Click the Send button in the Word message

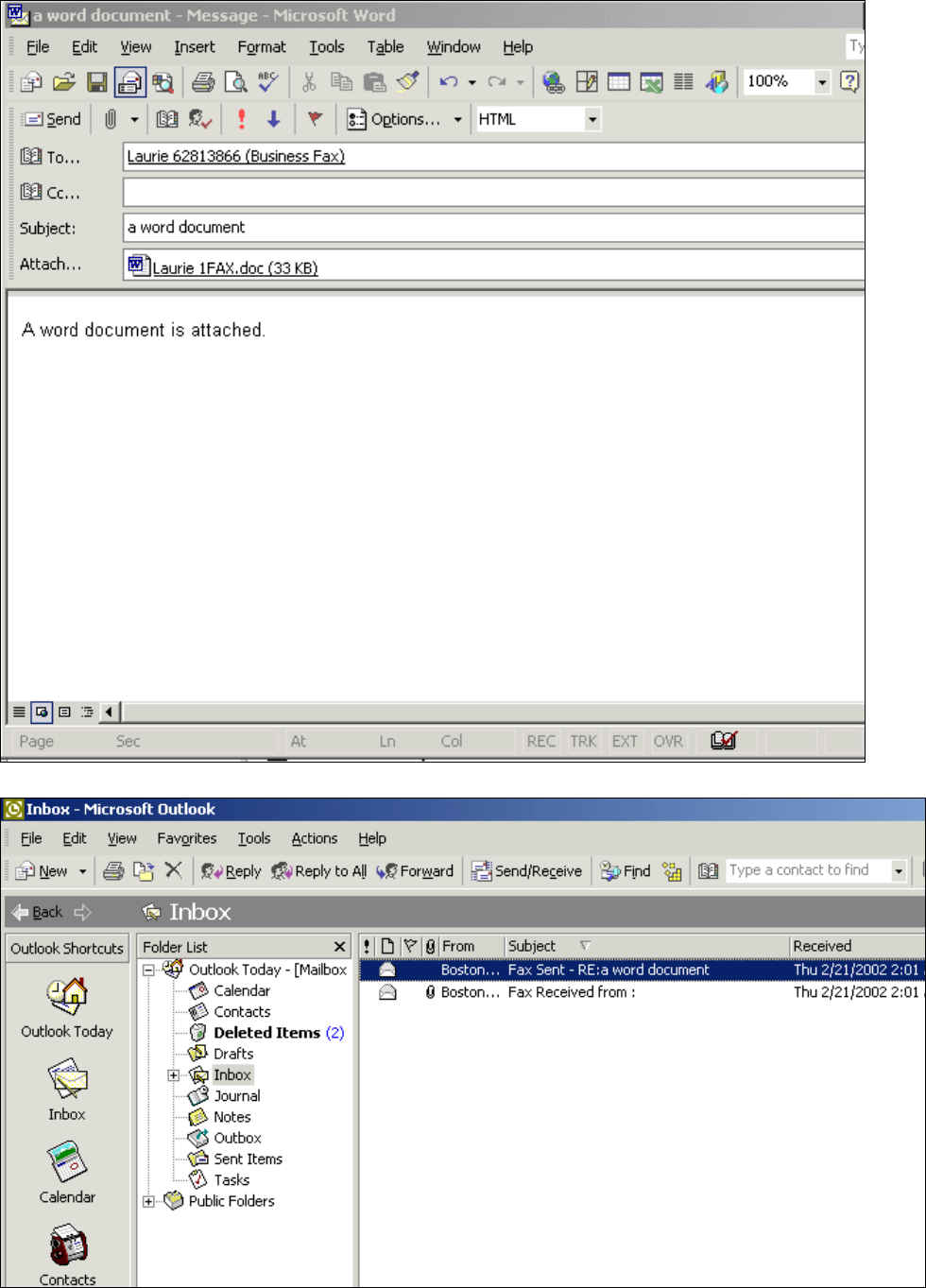click(x=52, y=119)
